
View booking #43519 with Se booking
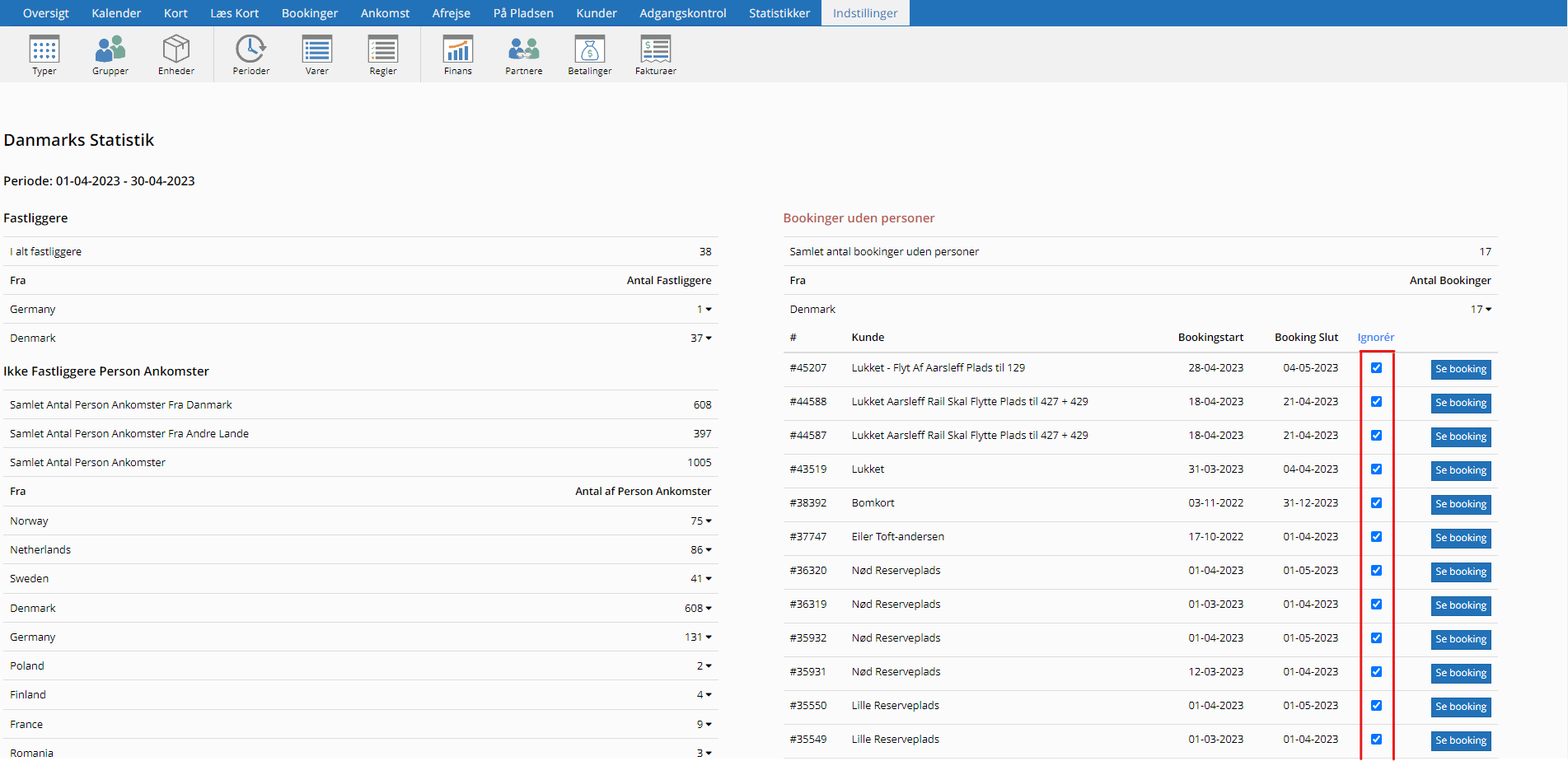click(1460, 470)
